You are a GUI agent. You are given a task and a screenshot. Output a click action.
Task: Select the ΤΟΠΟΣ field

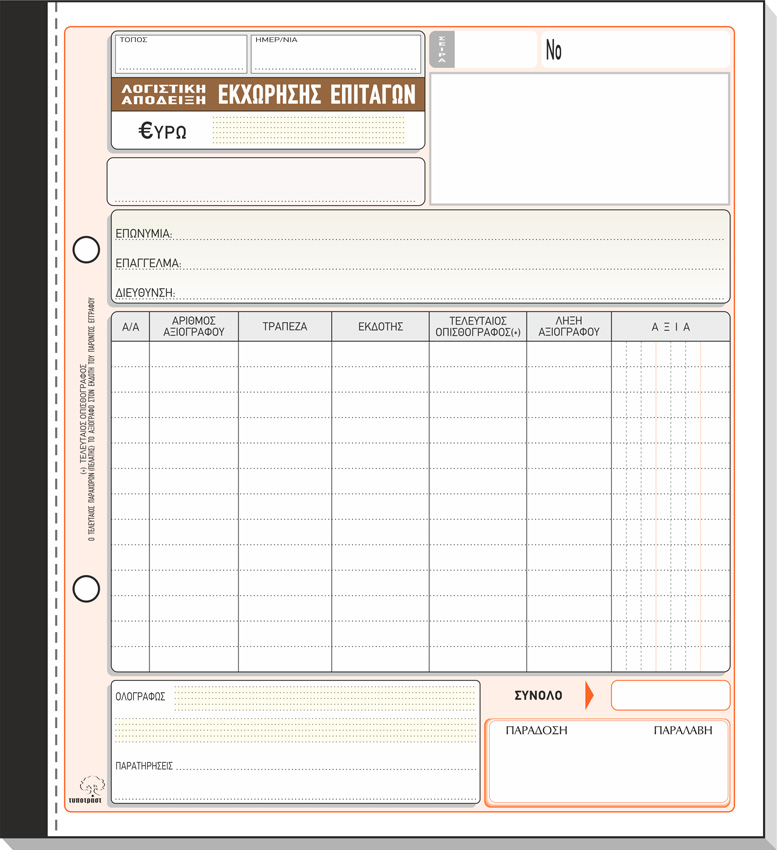coord(181,55)
